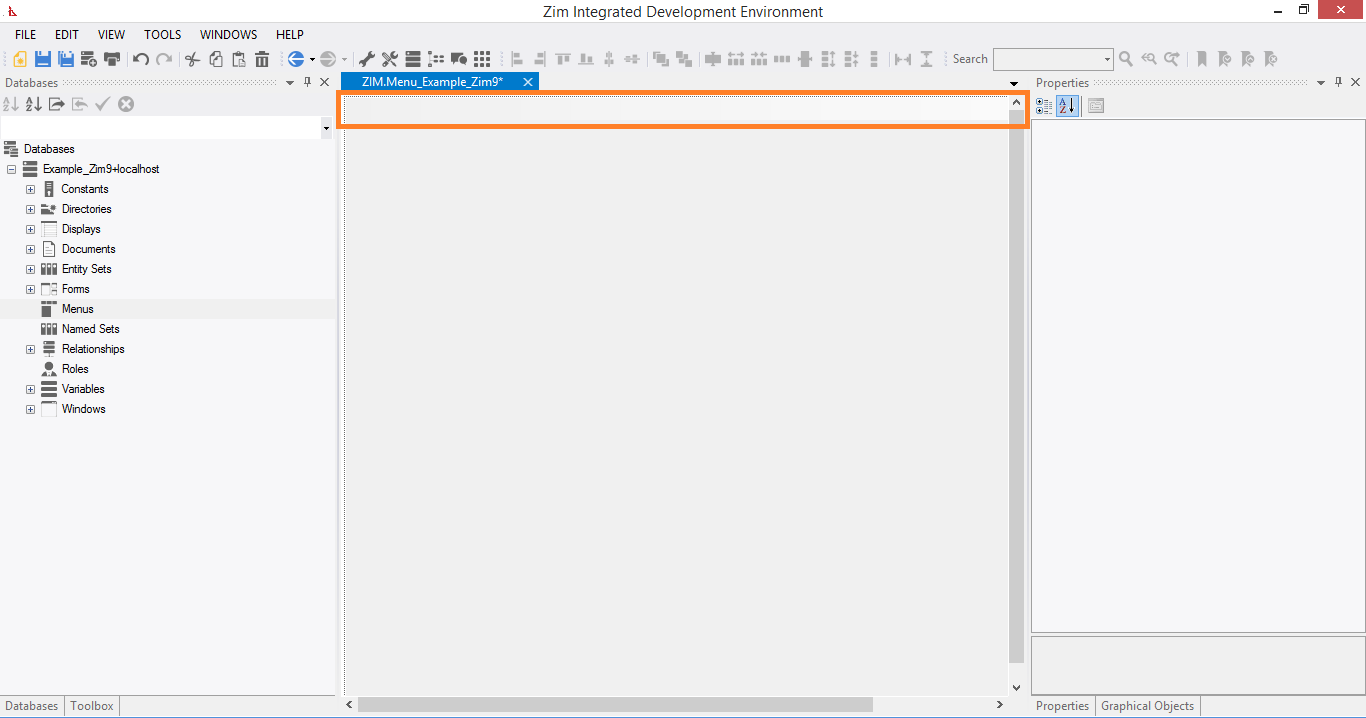This screenshot has width=1366, height=718.
Task: Open the Property Pages icon in Properties
Action: (x=1096, y=105)
